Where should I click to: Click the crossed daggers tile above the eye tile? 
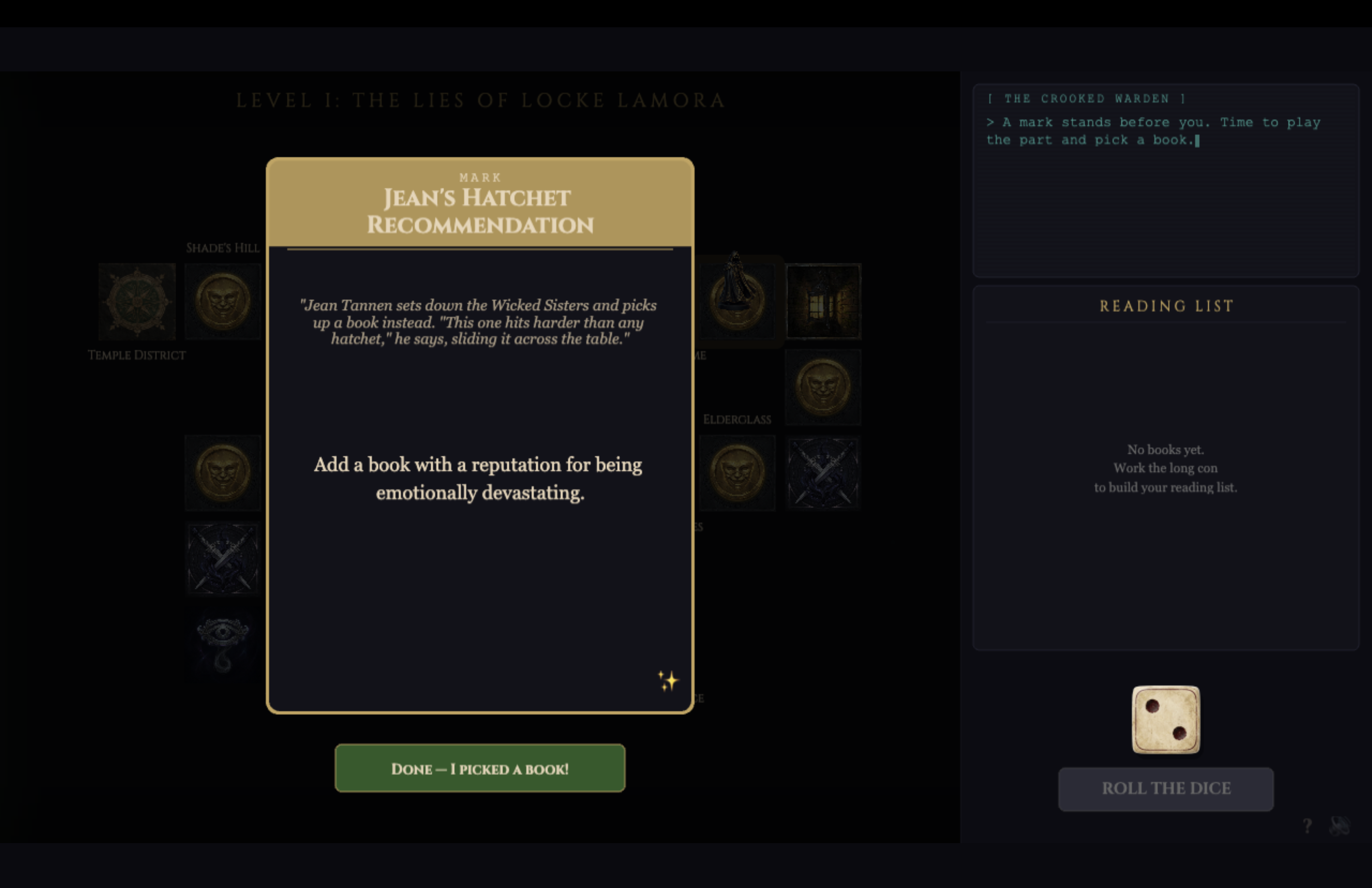(x=223, y=558)
